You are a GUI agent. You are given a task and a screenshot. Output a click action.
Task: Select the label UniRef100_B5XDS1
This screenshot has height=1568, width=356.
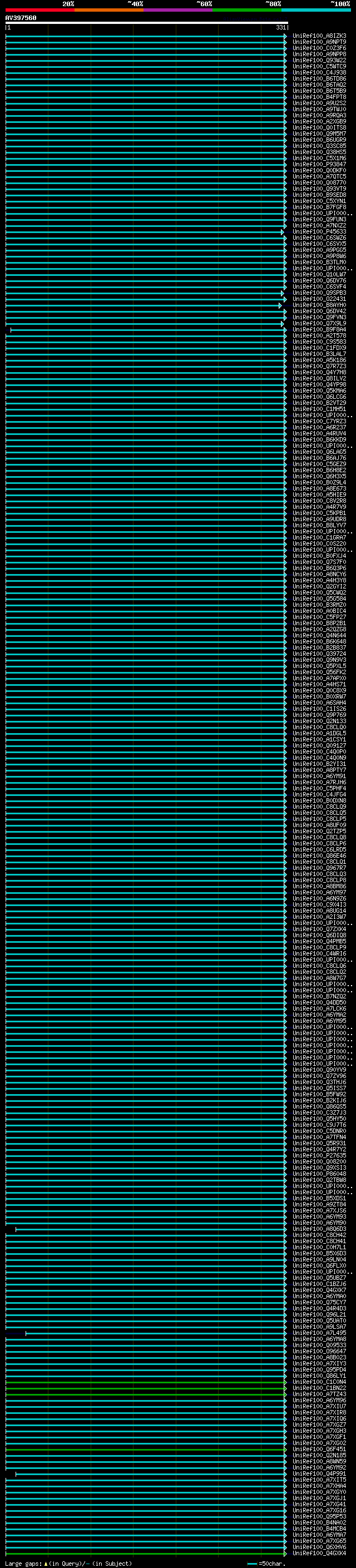pyautogui.click(x=319, y=1199)
